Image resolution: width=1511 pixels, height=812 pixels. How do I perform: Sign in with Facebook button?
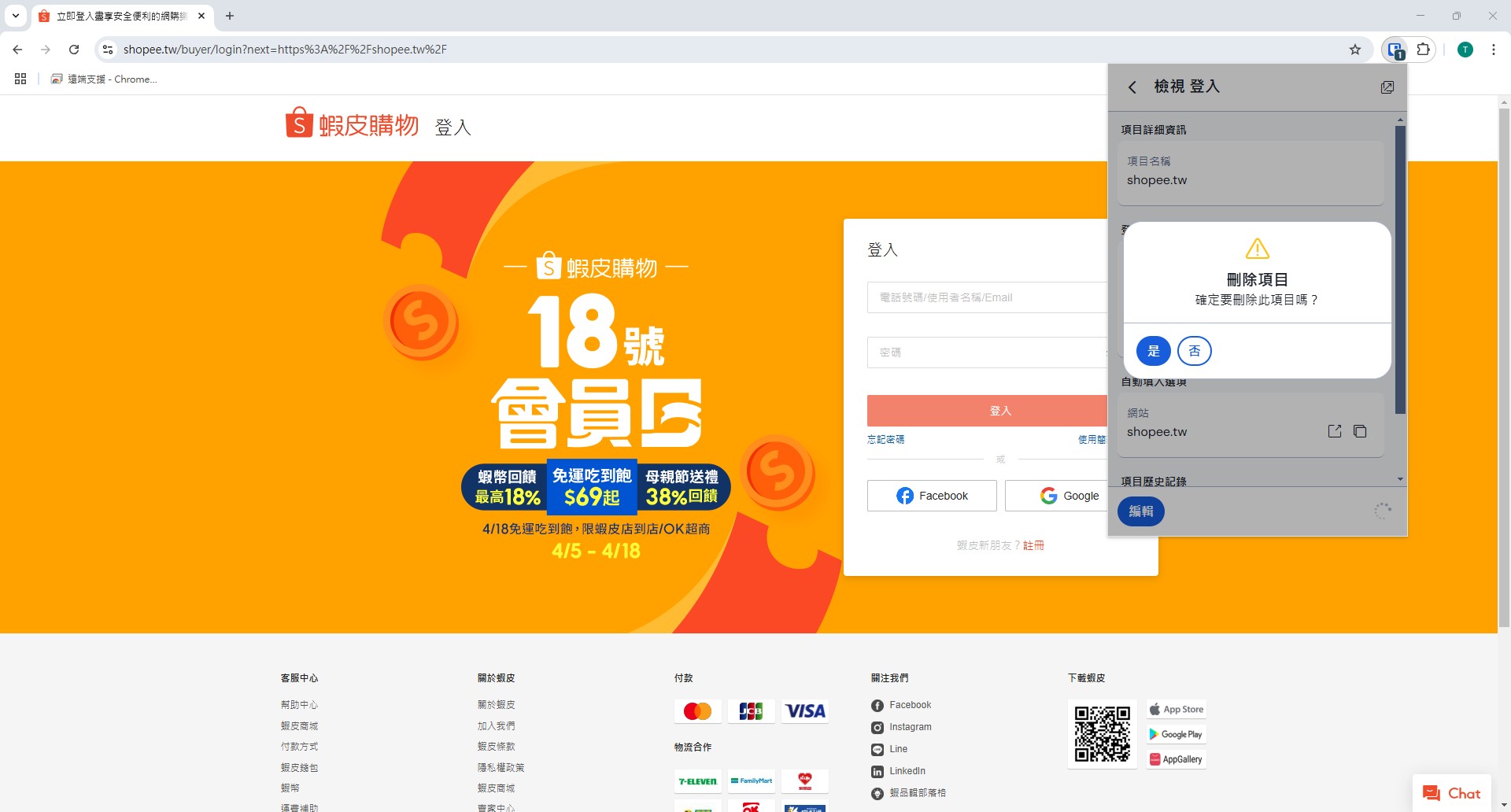pos(932,496)
